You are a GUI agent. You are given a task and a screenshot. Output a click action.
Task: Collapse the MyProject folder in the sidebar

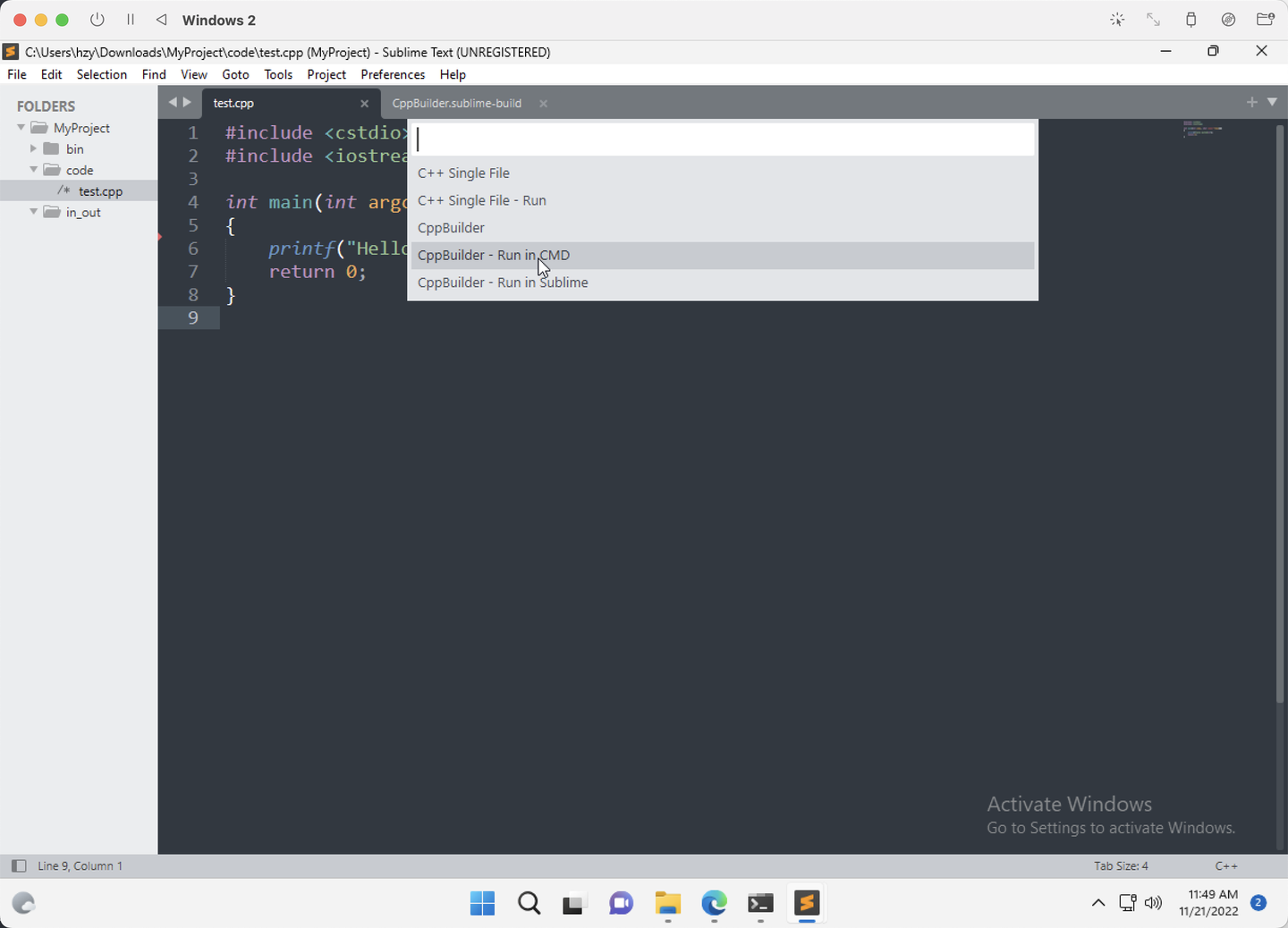point(20,127)
